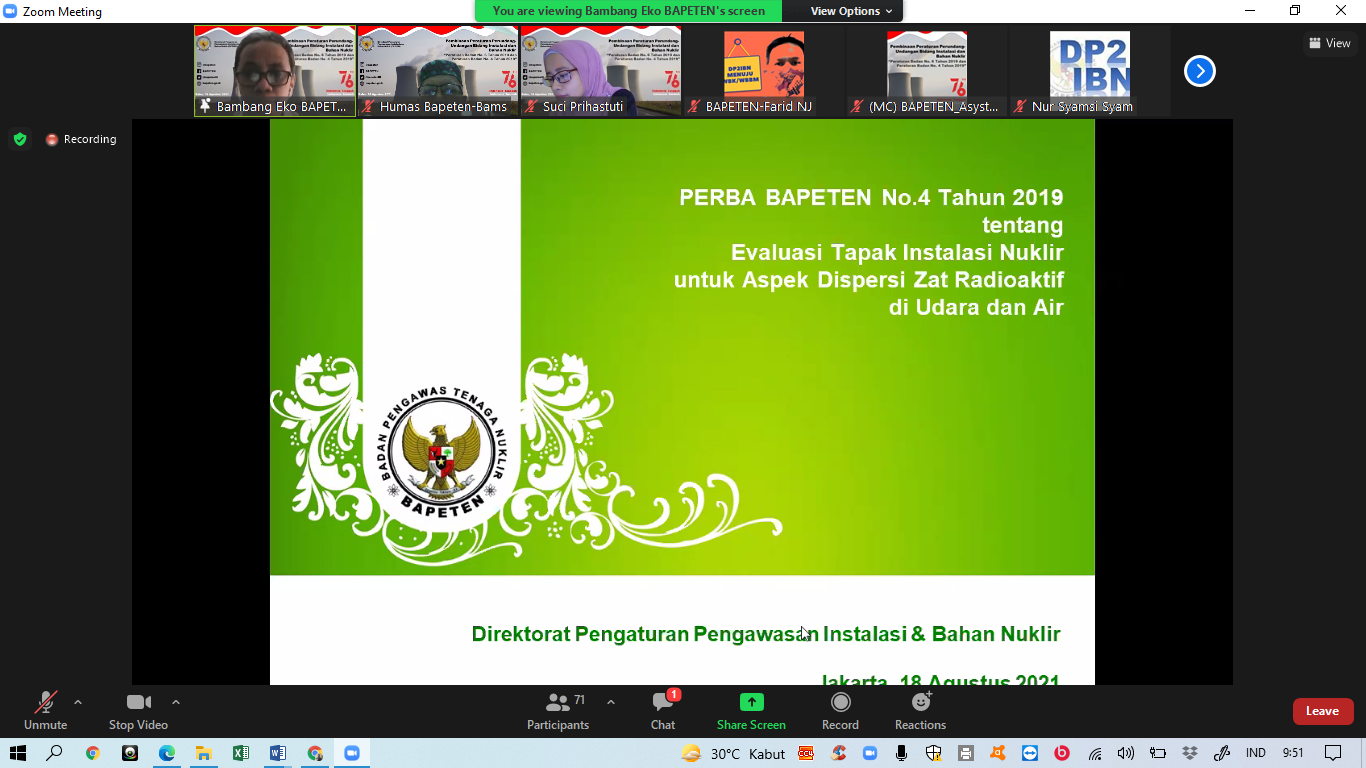Open the weather widget showing 30°C Kabut
Screen dimensions: 1366x768
click(733, 753)
